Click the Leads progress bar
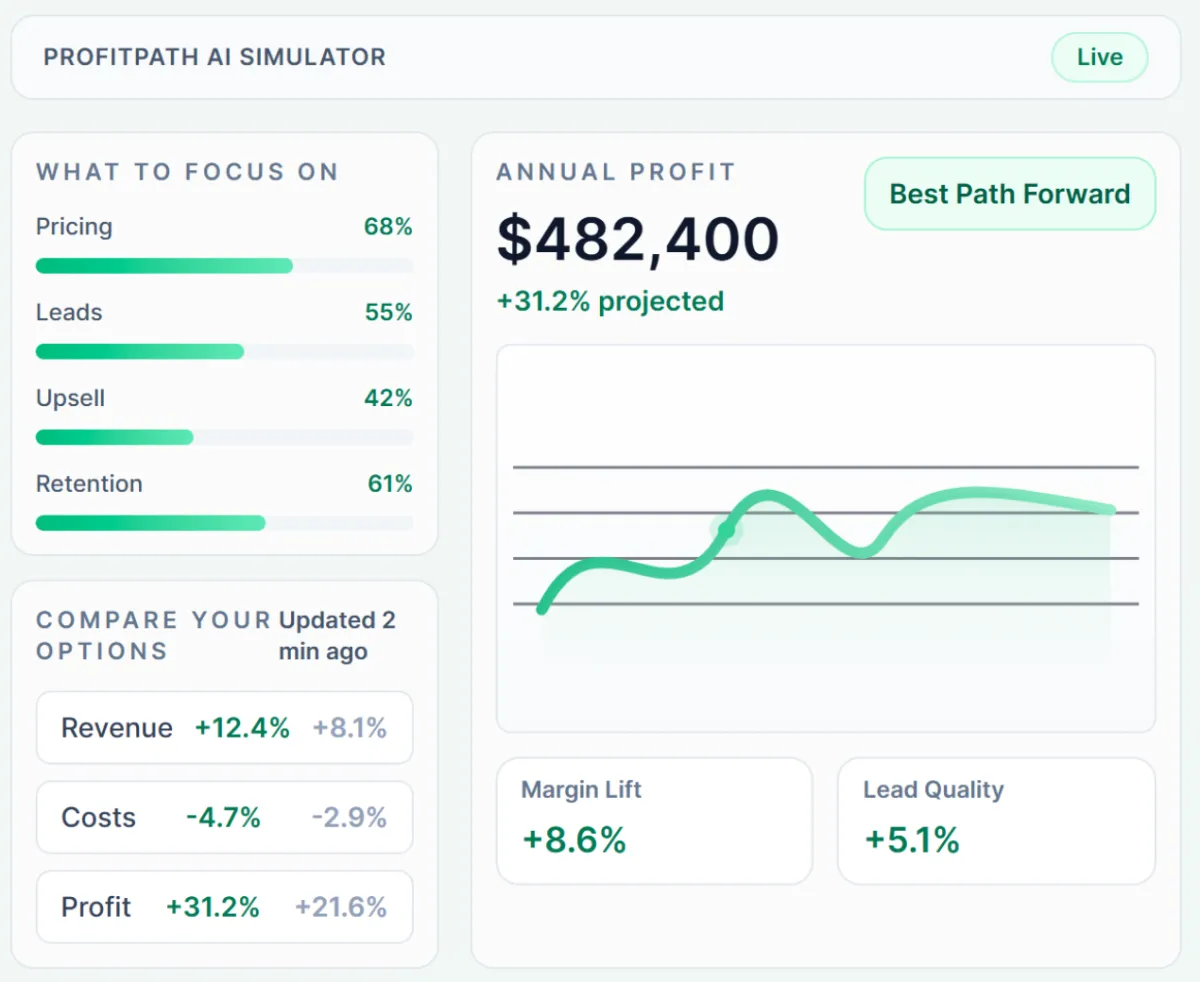The width and height of the screenshot is (1200, 982). pos(224,352)
